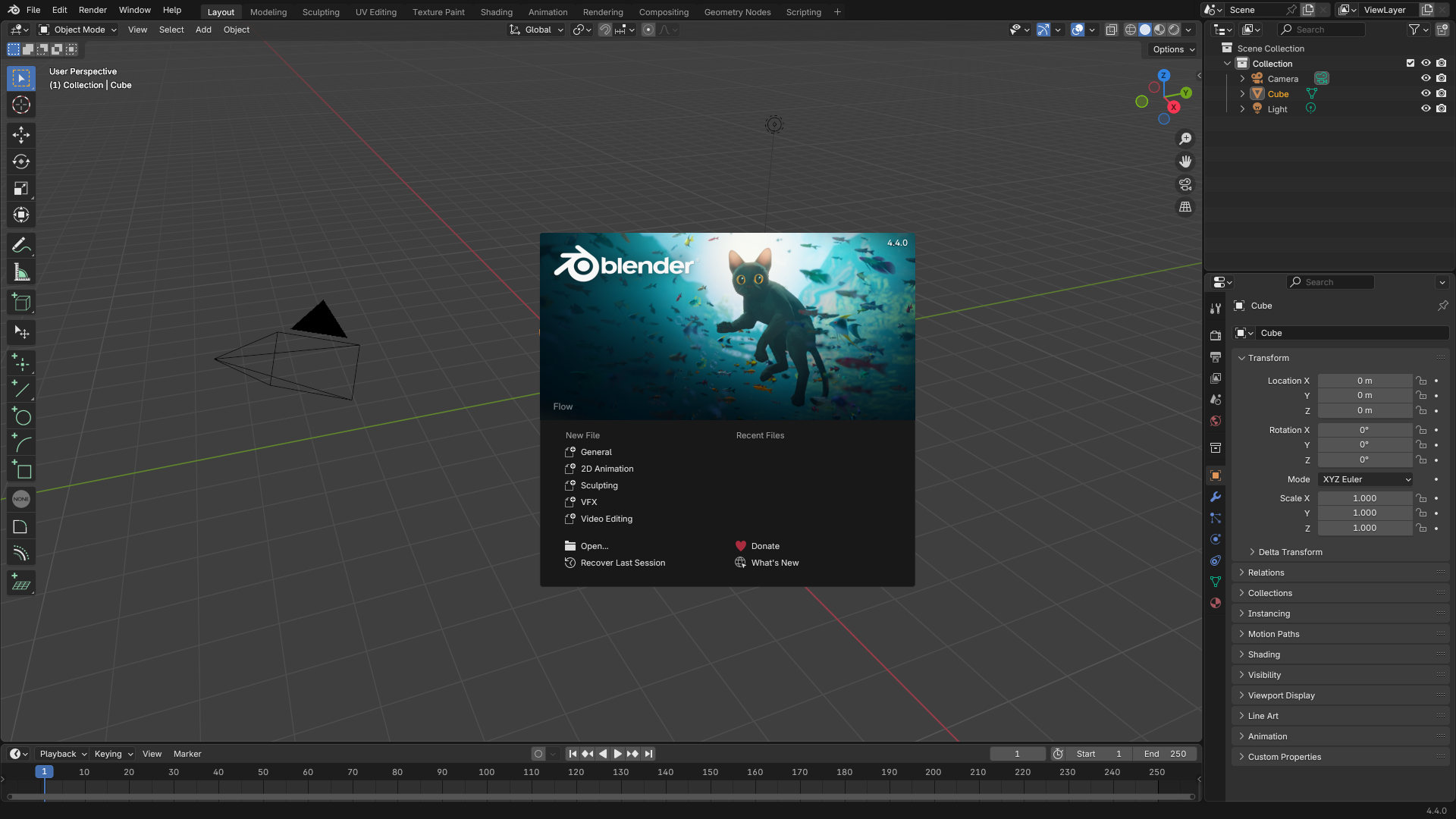The height and width of the screenshot is (819, 1456).
Task: Expand the Delta Transform section
Action: point(1291,552)
